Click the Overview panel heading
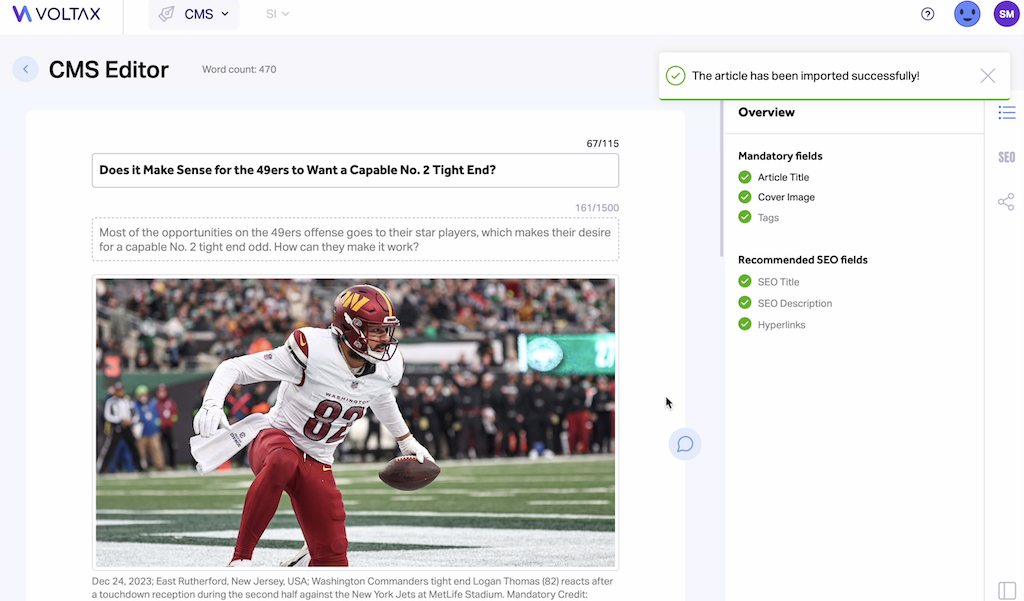Screen dimensions: 1024x601 tap(766, 112)
